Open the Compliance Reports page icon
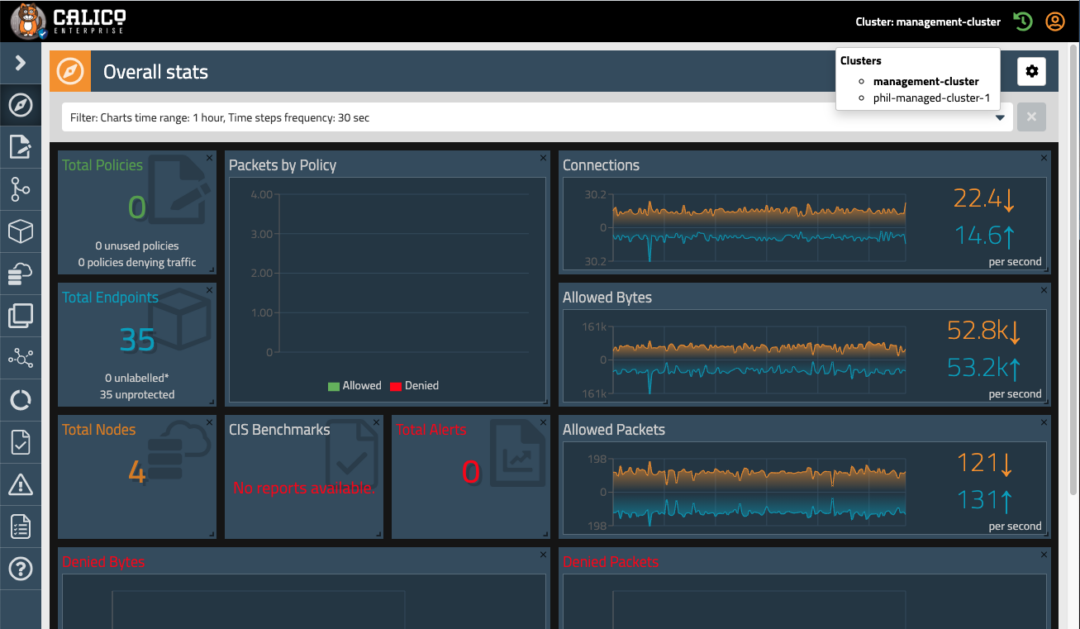 coord(21,442)
